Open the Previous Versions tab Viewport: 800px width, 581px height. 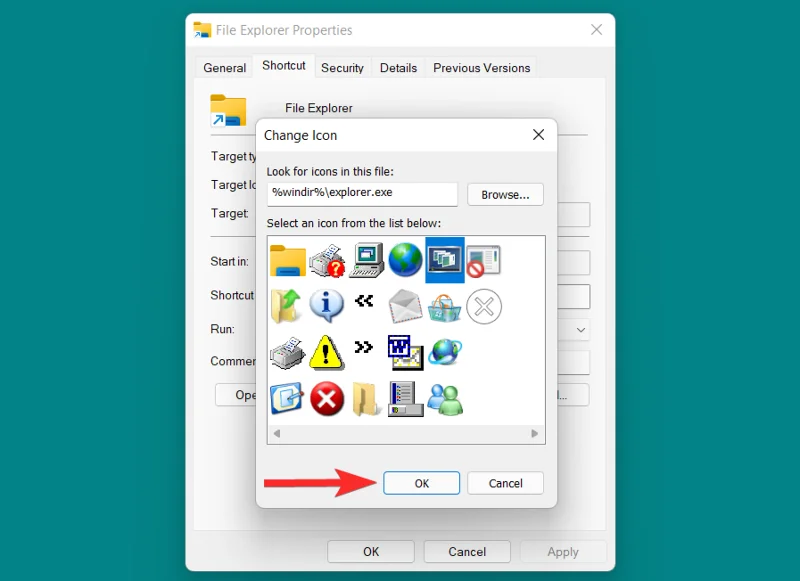point(481,67)
